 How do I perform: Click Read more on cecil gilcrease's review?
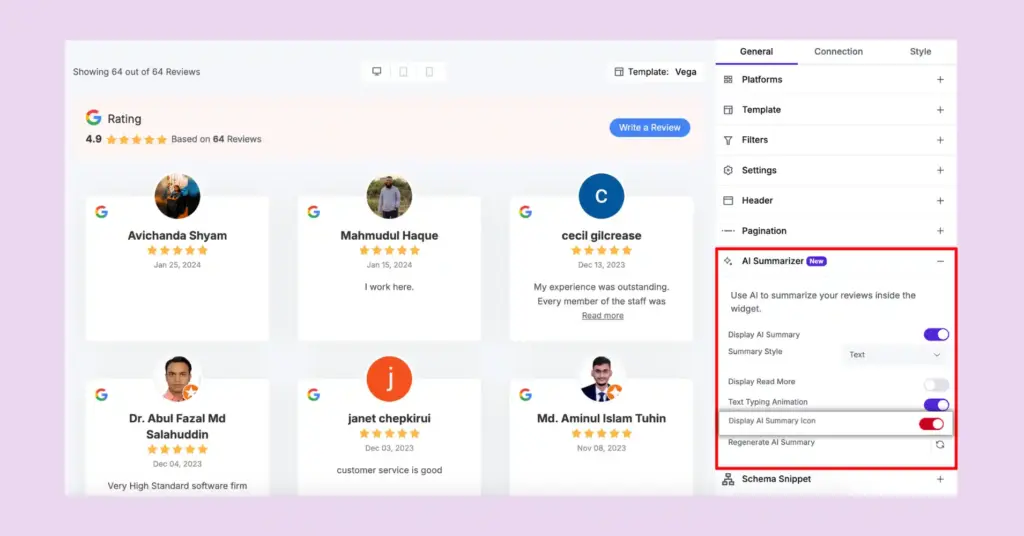coord(602,316)
